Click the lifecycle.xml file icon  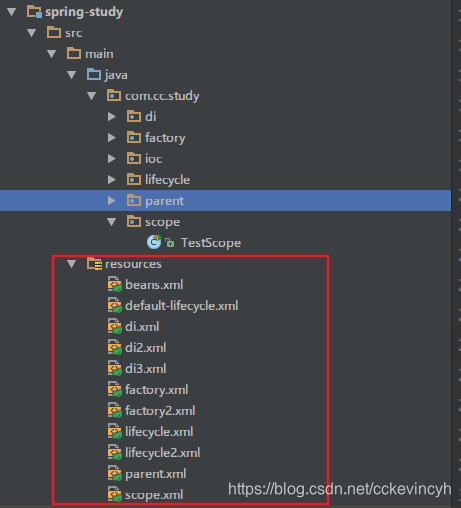click(x=114, y=432)
